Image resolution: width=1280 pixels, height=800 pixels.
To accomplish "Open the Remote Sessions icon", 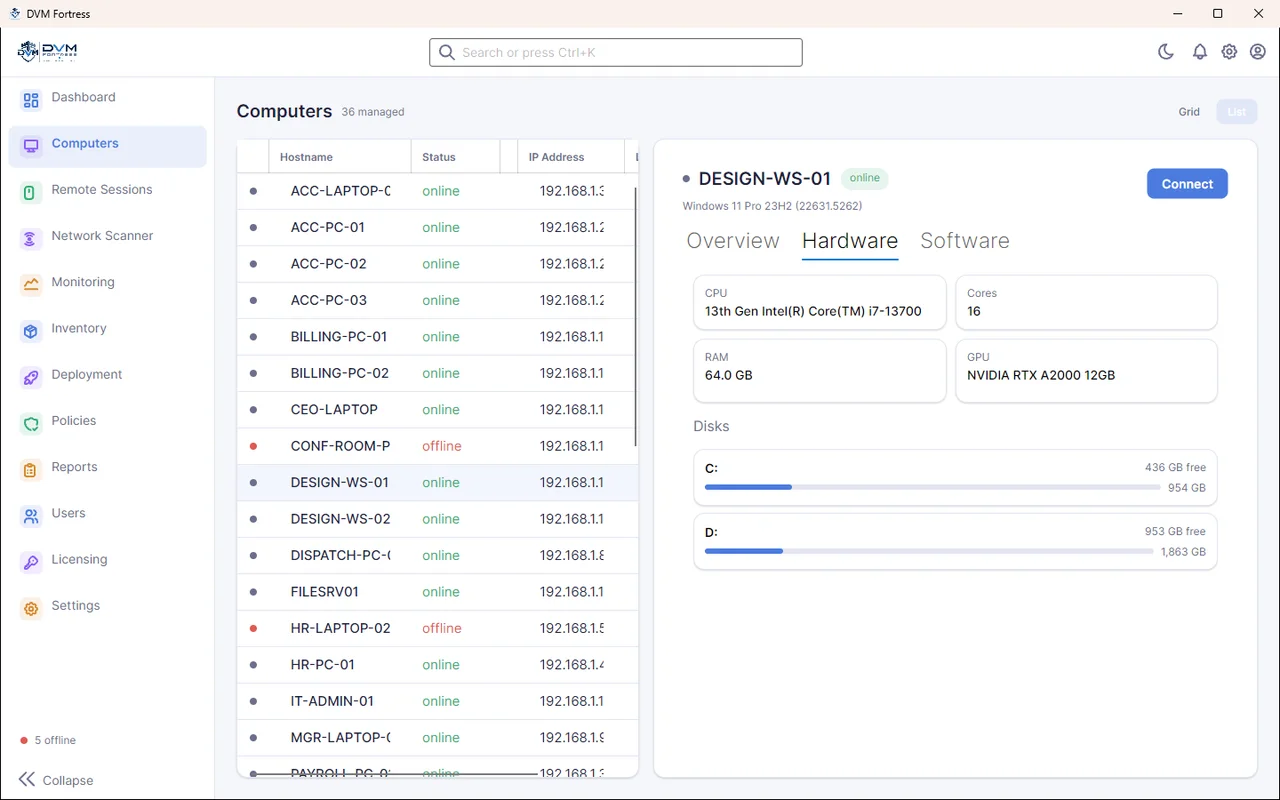I will click(31, 192).
